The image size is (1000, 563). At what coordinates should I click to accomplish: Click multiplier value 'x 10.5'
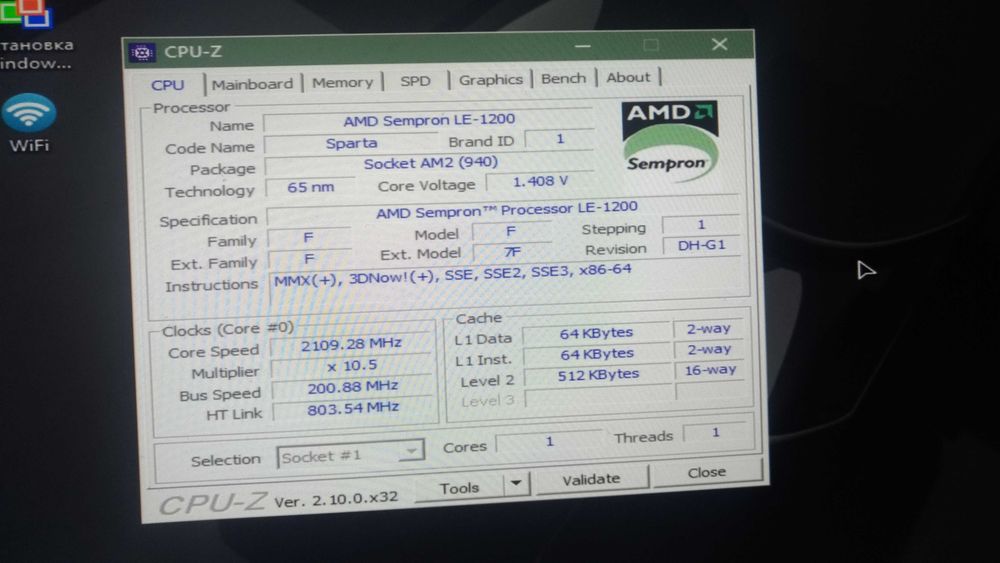352,366
